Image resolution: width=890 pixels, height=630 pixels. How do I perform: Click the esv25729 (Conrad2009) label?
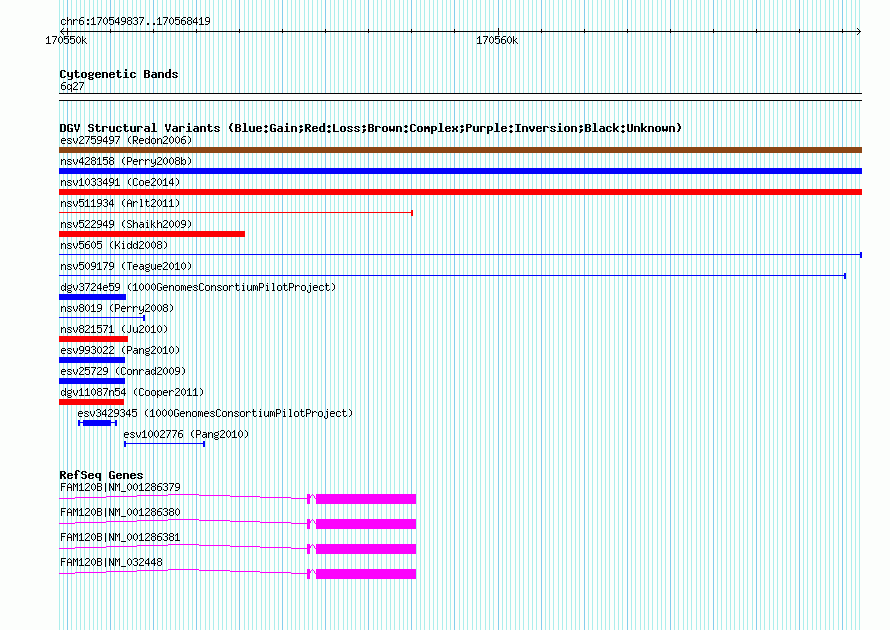tap(123, 371)
